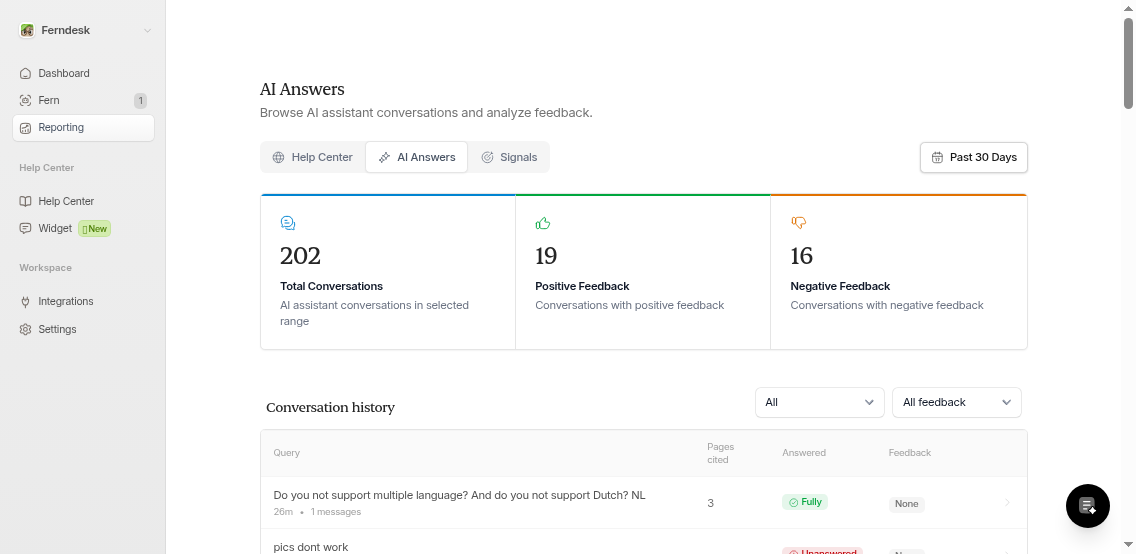Select Reporting in the sidebar
This screenshot has height=554, width=1136.
(83, 127)
